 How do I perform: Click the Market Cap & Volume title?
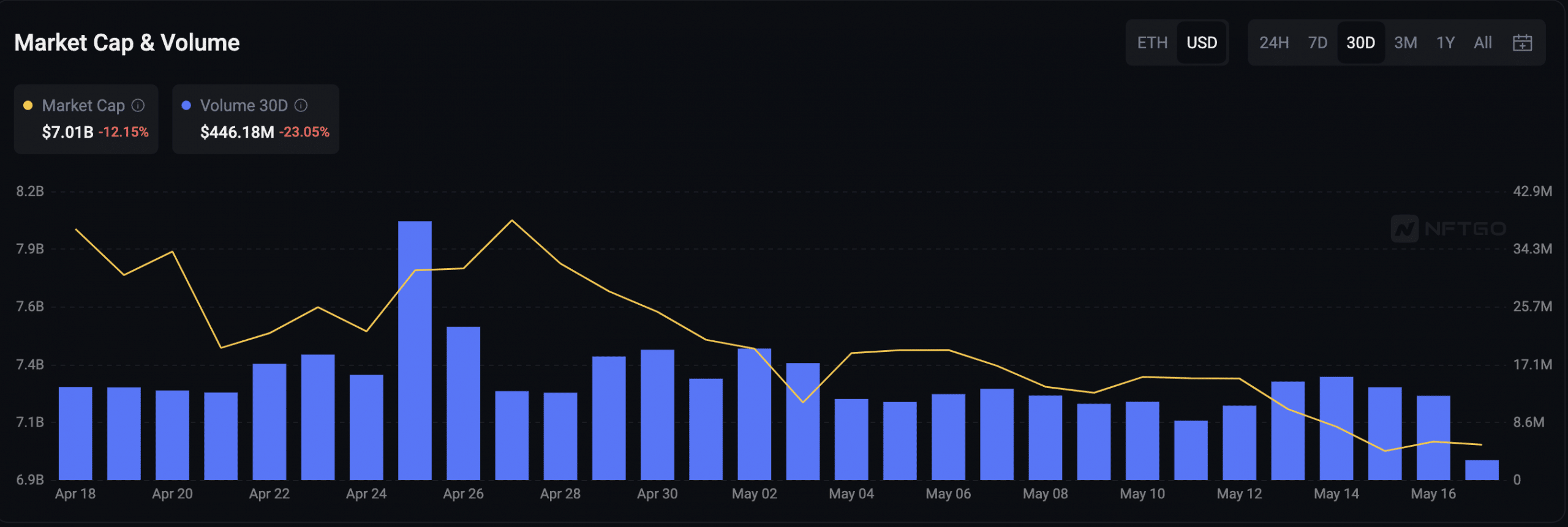[127, 43]
